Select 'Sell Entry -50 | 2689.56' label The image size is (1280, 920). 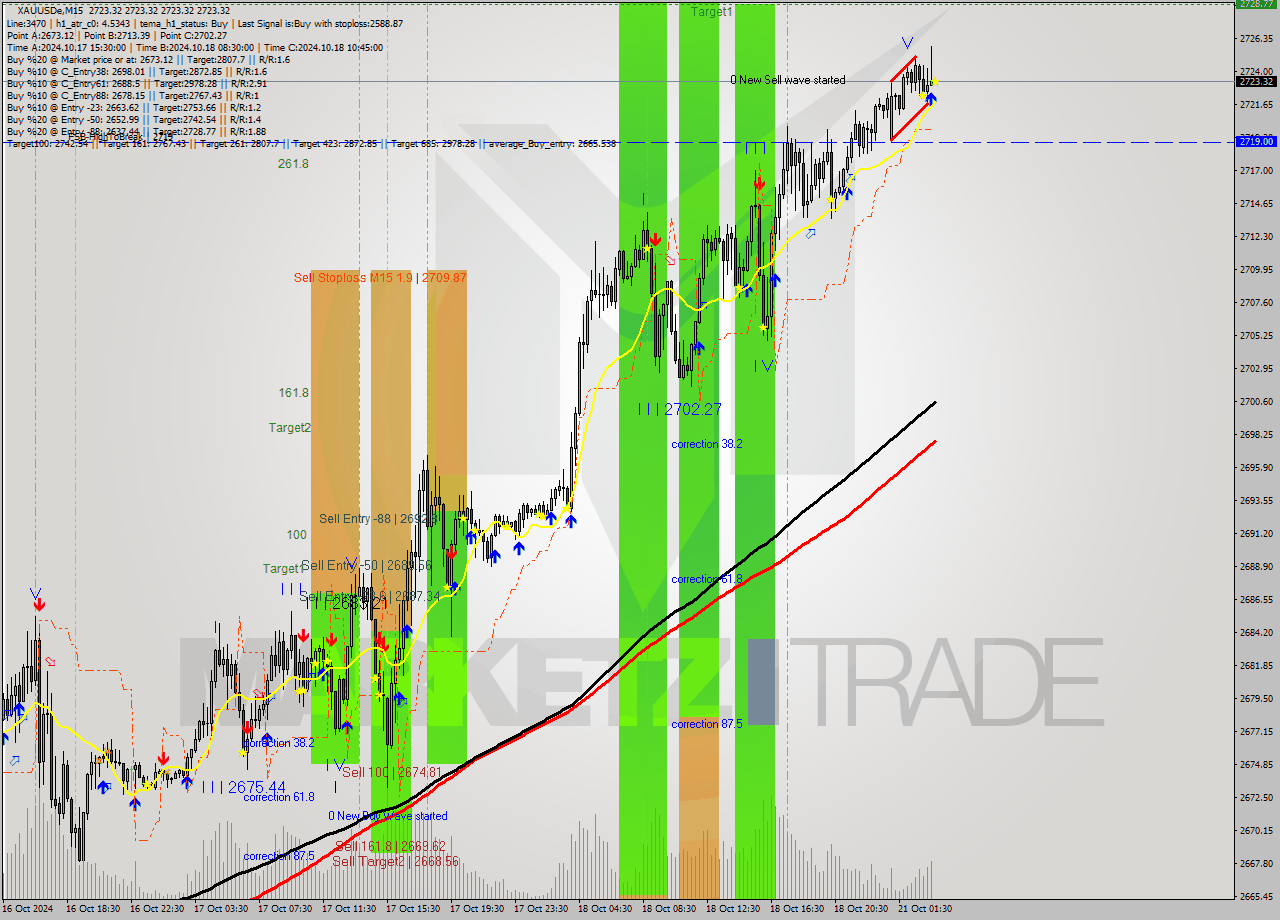(x=366, y=565)
